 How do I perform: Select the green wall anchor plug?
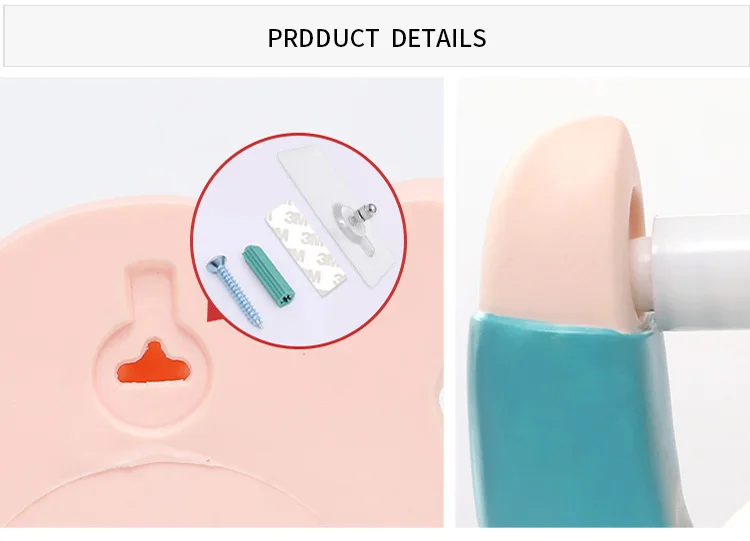268,275
